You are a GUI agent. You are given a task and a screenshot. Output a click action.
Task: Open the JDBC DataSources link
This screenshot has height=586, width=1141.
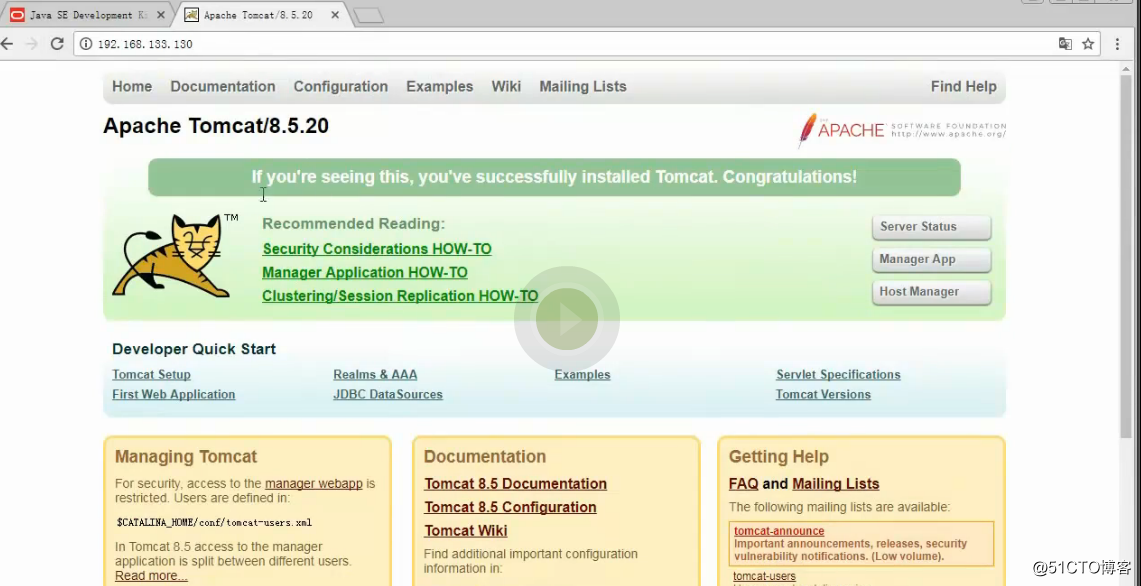click(388, 395)
